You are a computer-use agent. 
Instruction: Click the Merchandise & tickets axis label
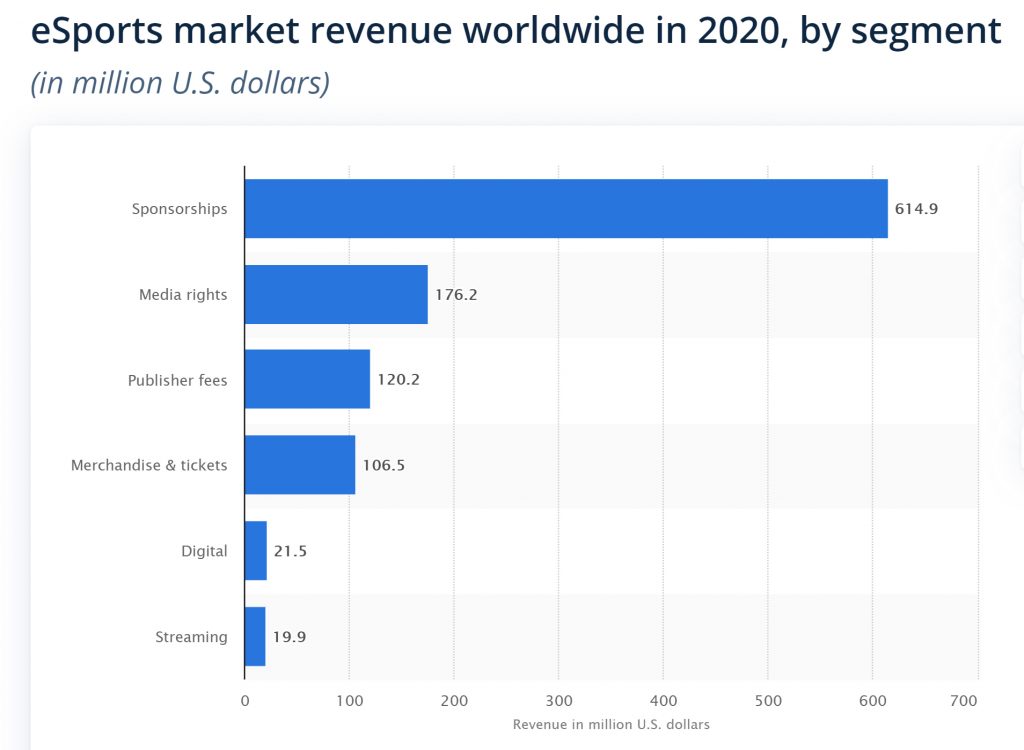[x=149, y=465]
